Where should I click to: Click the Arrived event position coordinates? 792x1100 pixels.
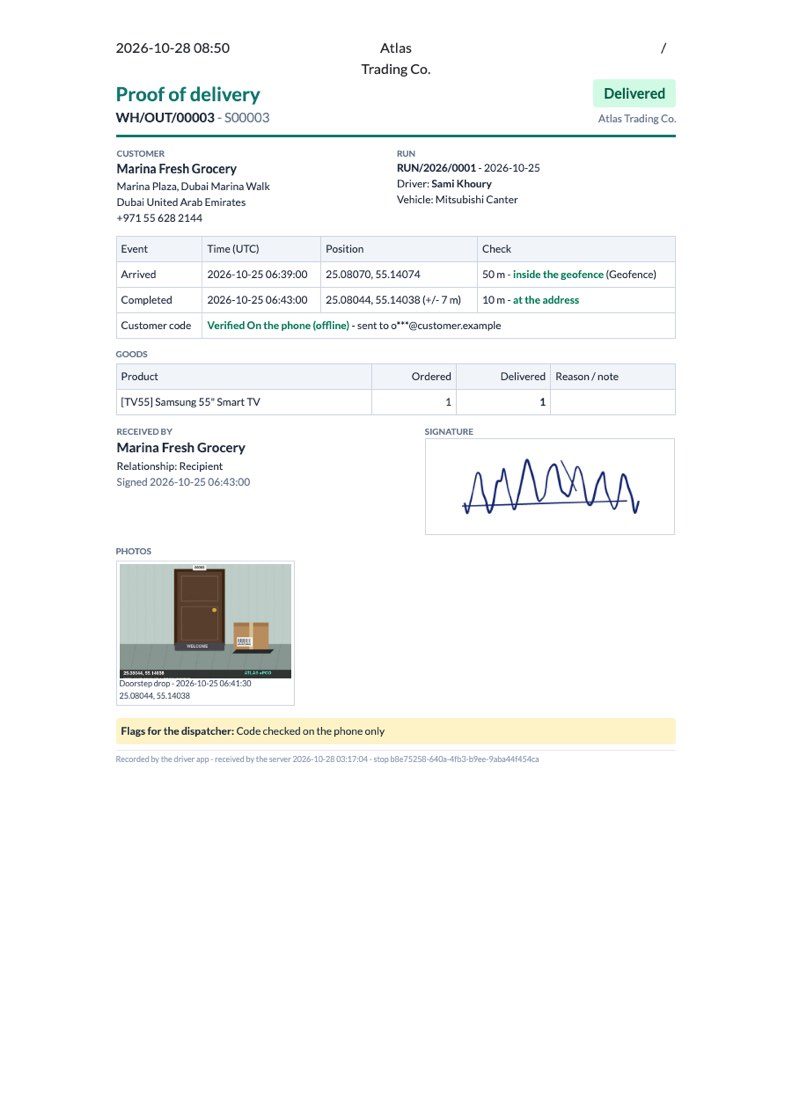[x=372, y=274]
